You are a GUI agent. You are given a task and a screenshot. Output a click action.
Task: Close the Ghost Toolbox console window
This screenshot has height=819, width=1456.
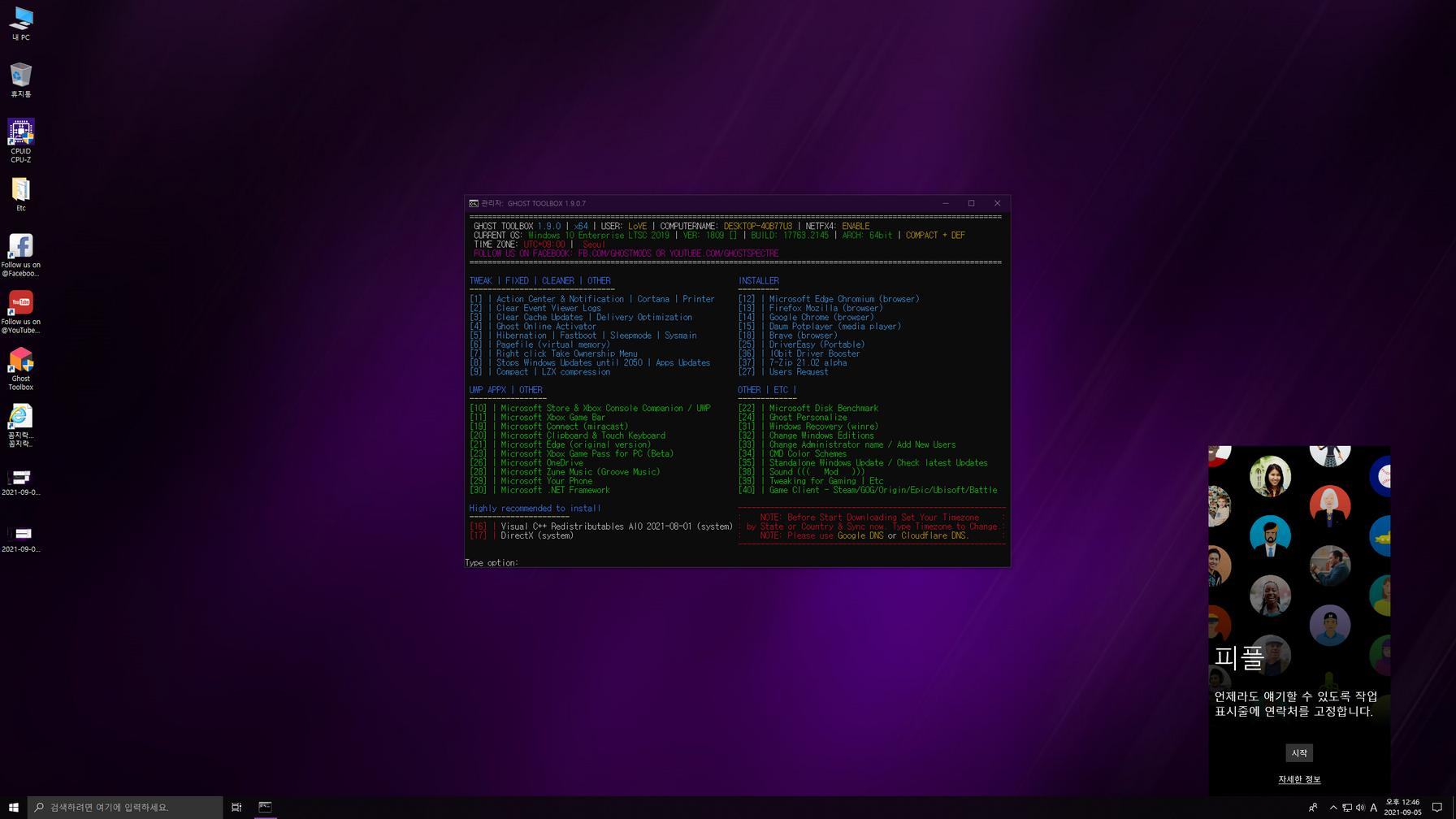click(998, 203)
